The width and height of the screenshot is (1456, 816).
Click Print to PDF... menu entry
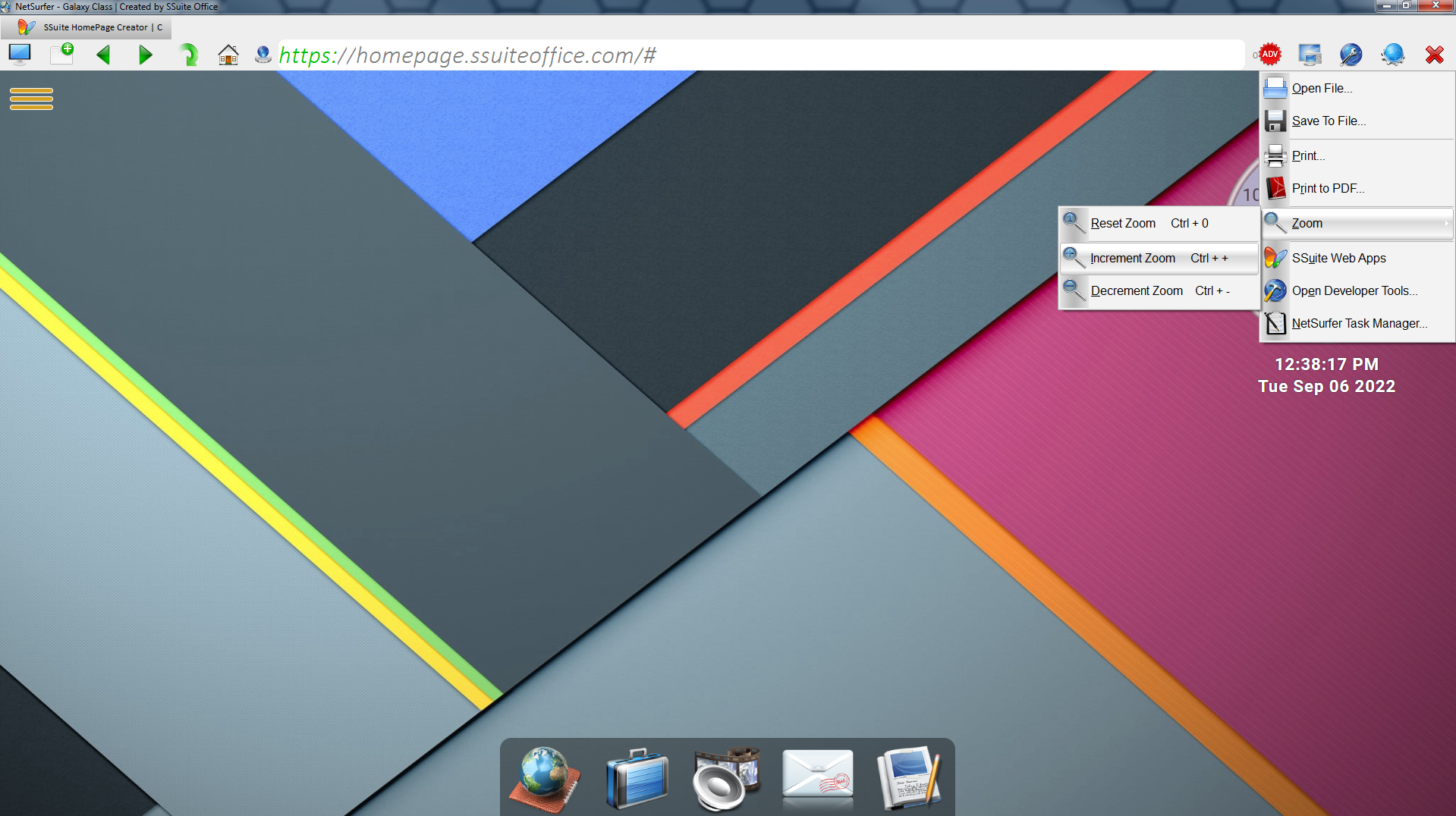(x=1327, y=189)
